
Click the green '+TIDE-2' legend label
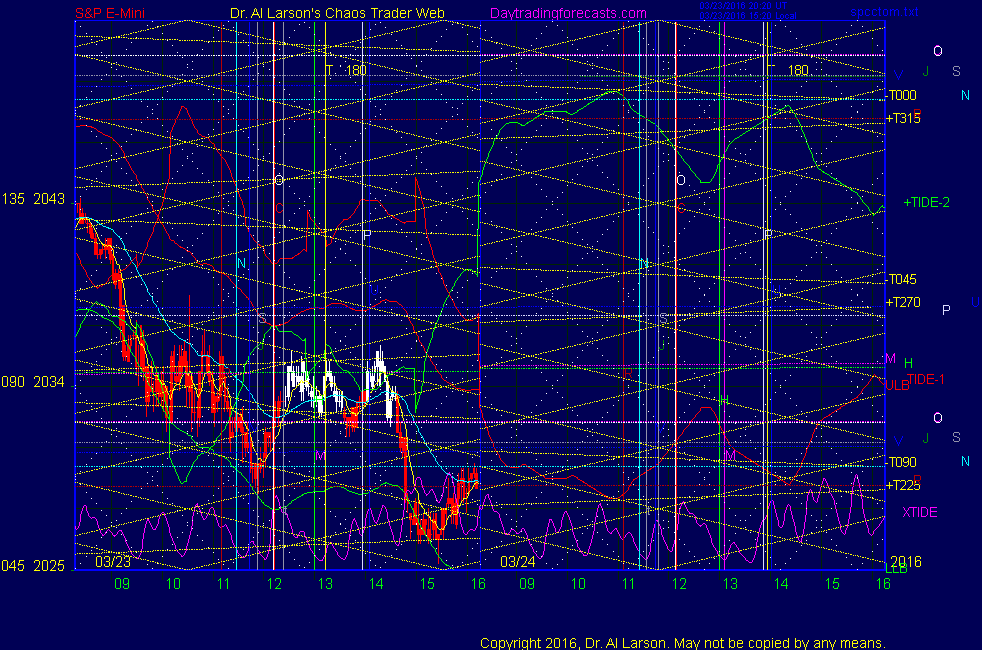[926, 202]
